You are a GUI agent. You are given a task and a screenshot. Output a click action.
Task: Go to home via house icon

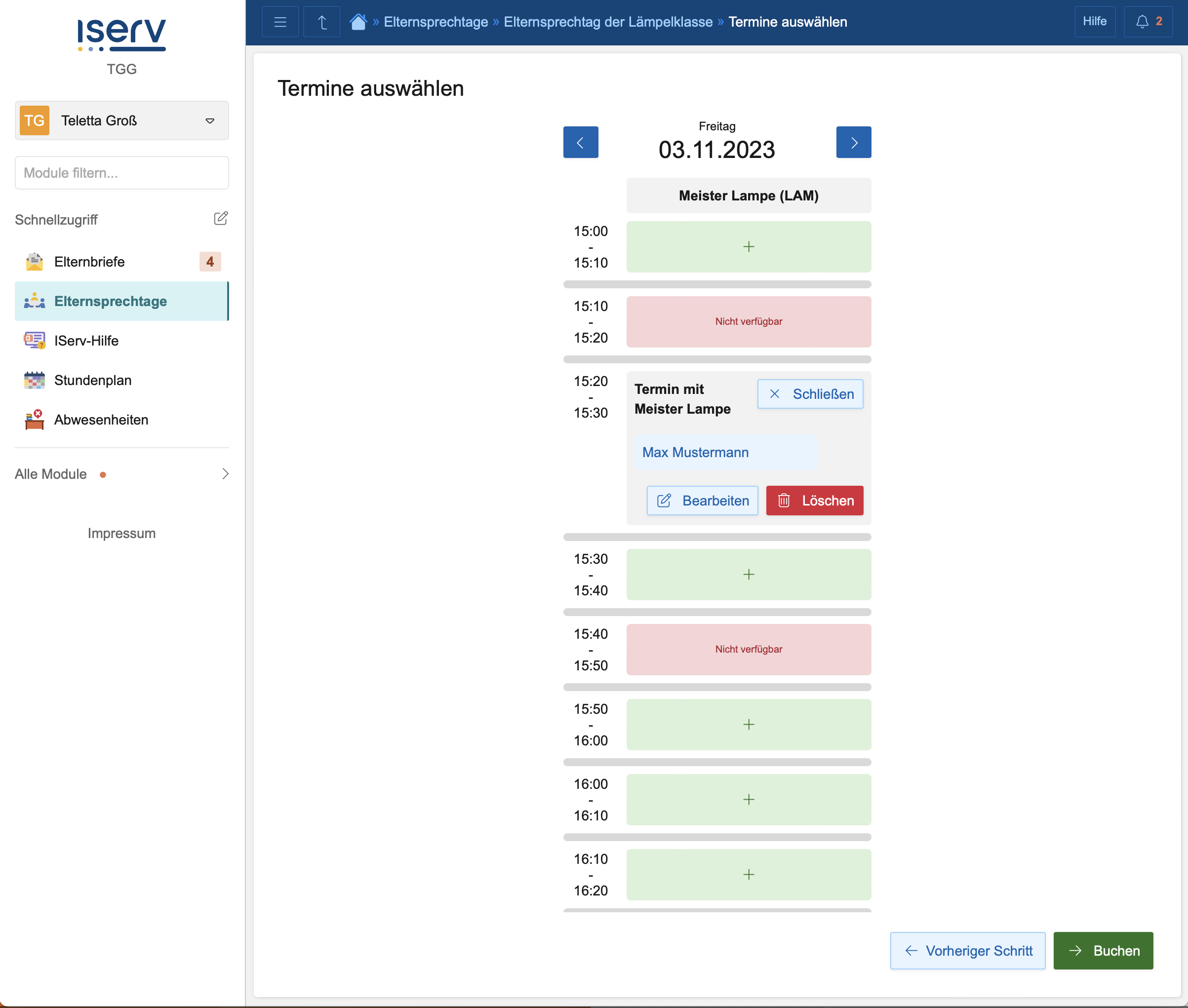pyautogui.click(x=358, y=22)
